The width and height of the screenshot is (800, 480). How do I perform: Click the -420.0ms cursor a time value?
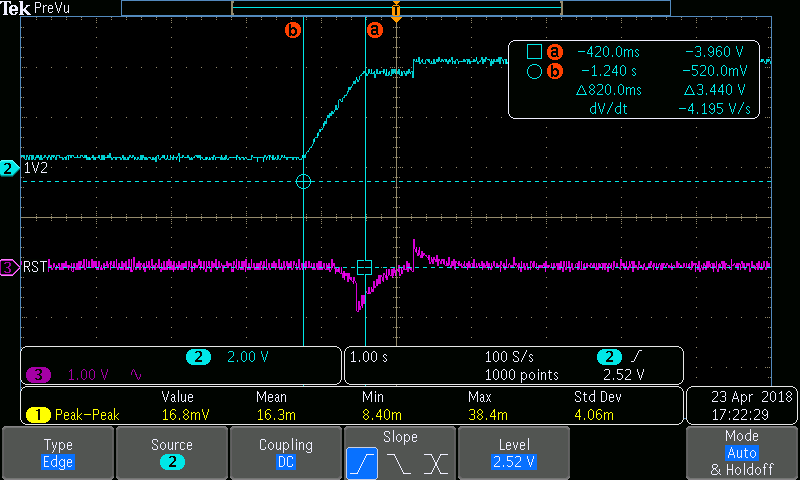(x=608, y=52)
